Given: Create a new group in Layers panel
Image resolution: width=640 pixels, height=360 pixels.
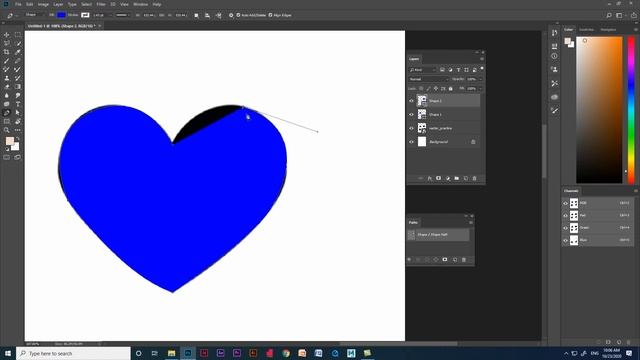Looking at the screenshot, I should [456, 178].
